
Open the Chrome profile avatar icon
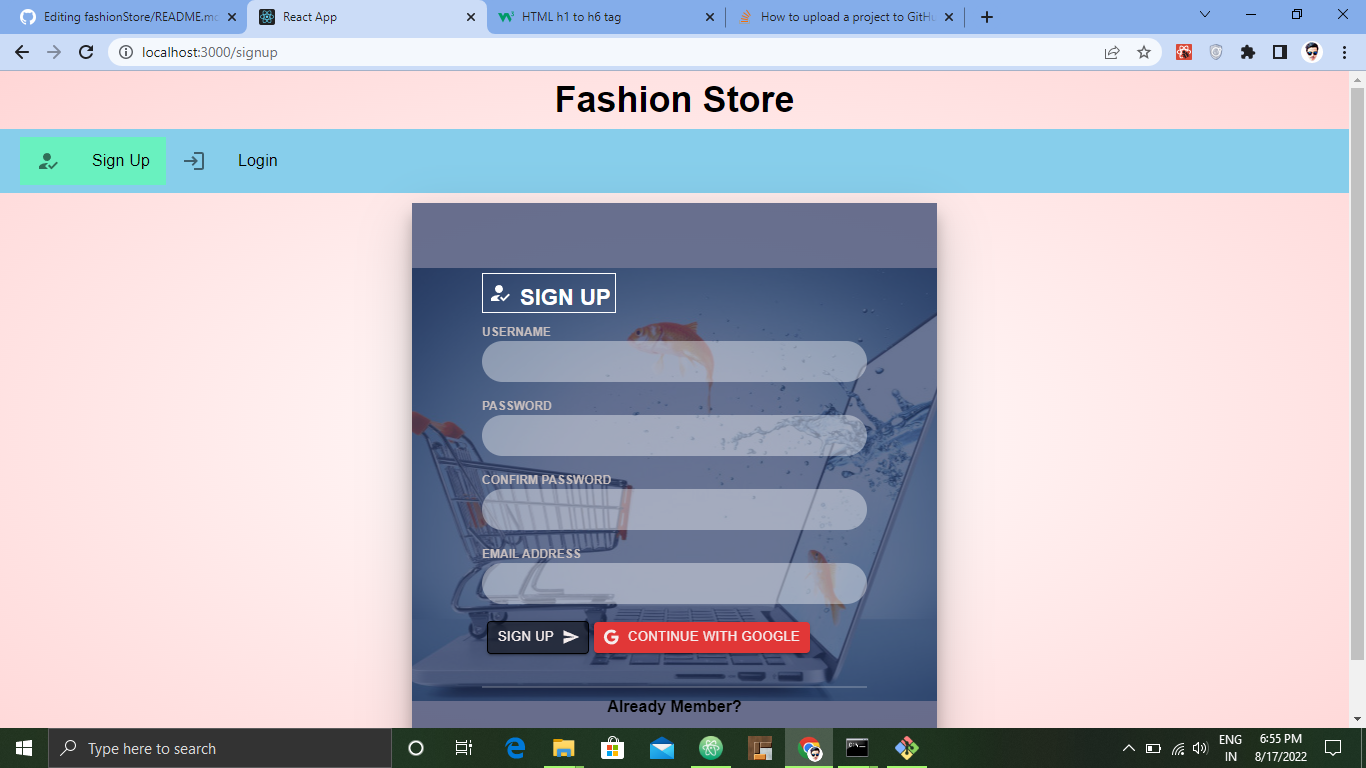[1313, 51]
